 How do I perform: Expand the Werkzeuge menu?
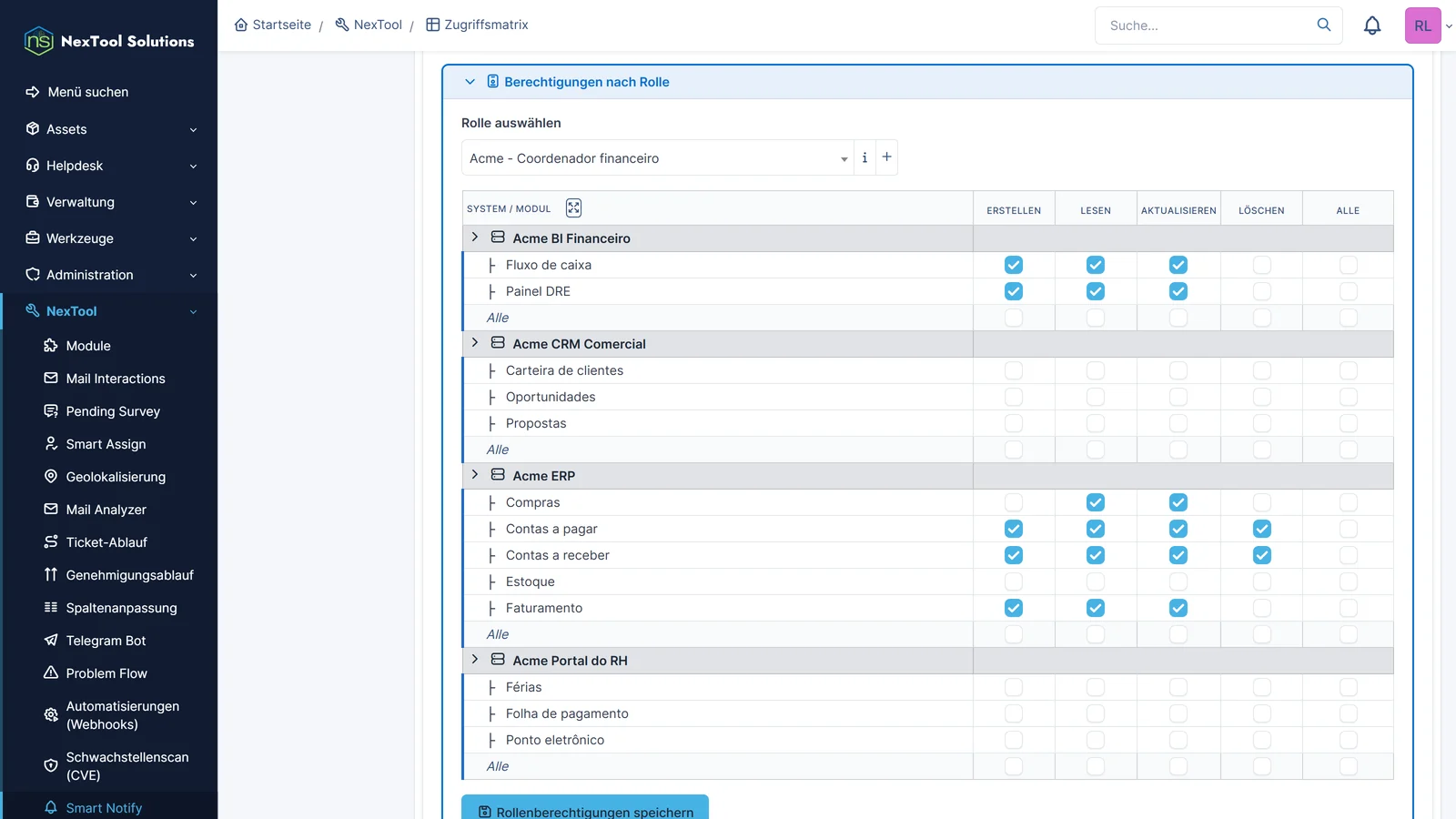tap(109, 238)
